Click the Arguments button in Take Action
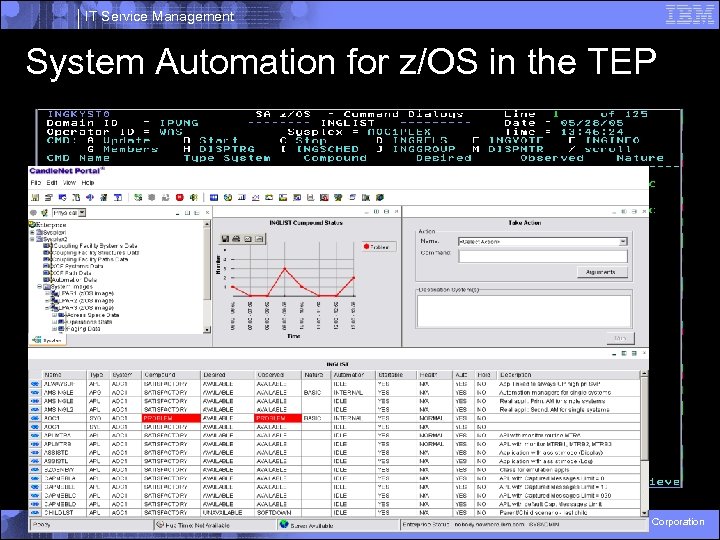Screen dimensions: 720x540 tap(602, 272)
